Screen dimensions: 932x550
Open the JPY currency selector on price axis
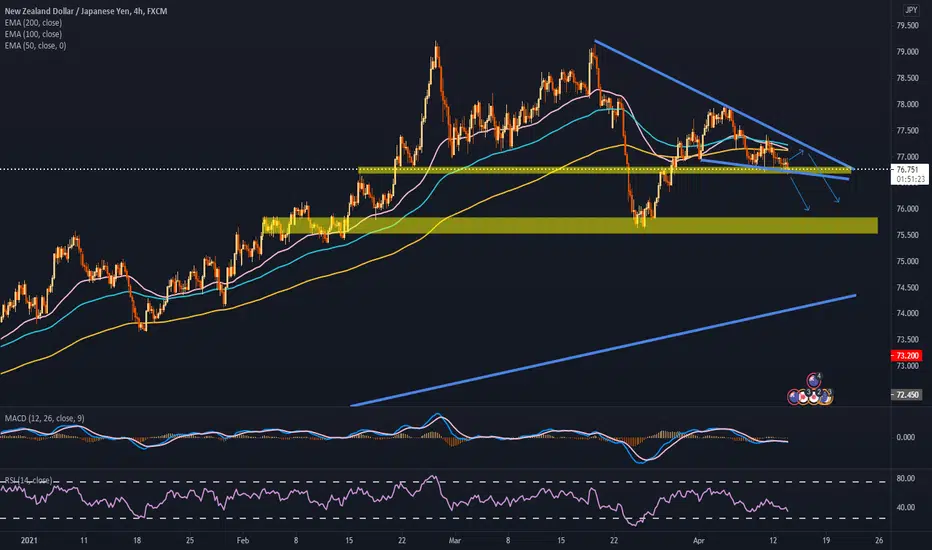(911, 10)
